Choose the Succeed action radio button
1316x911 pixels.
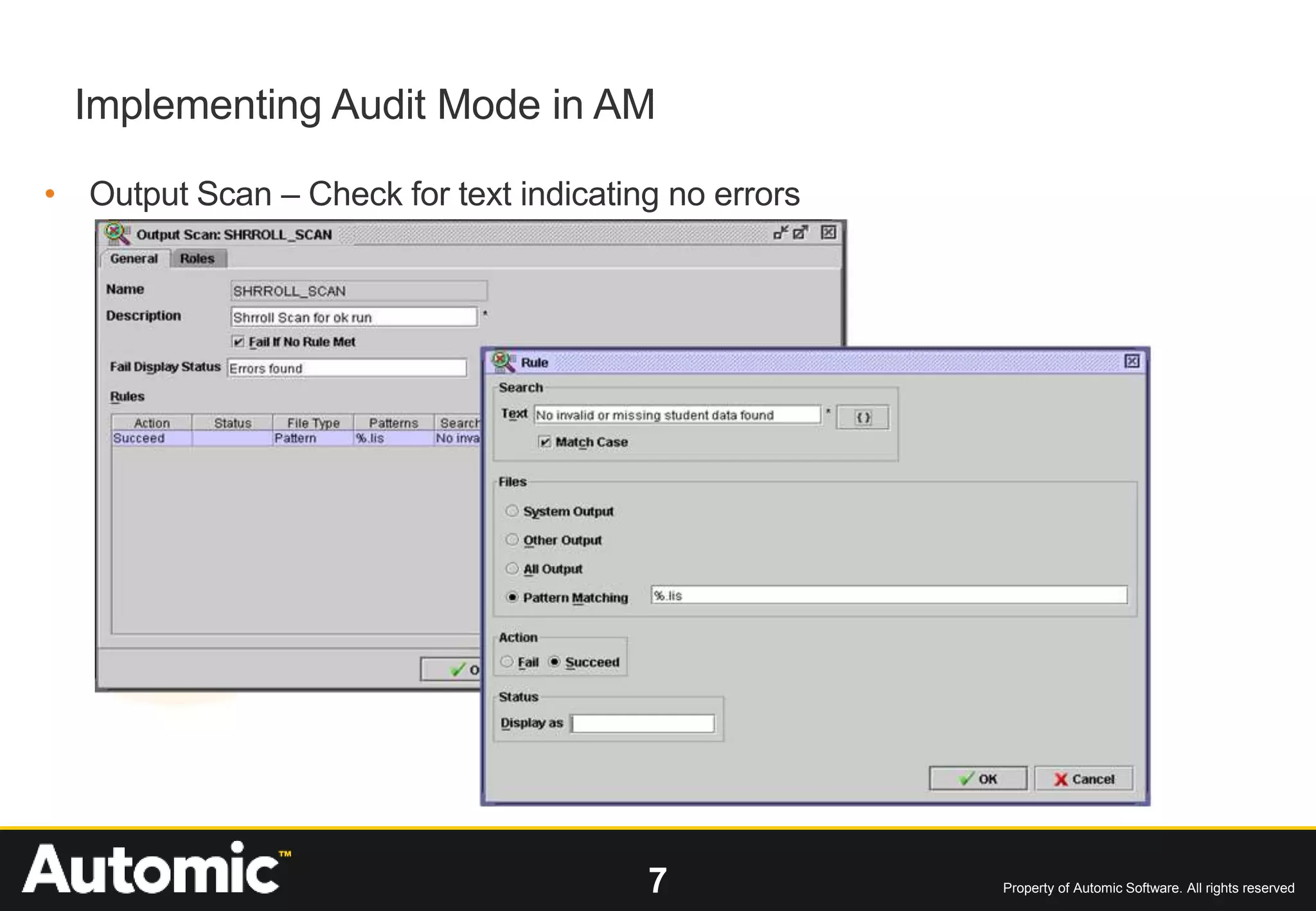tap(555, 662)
